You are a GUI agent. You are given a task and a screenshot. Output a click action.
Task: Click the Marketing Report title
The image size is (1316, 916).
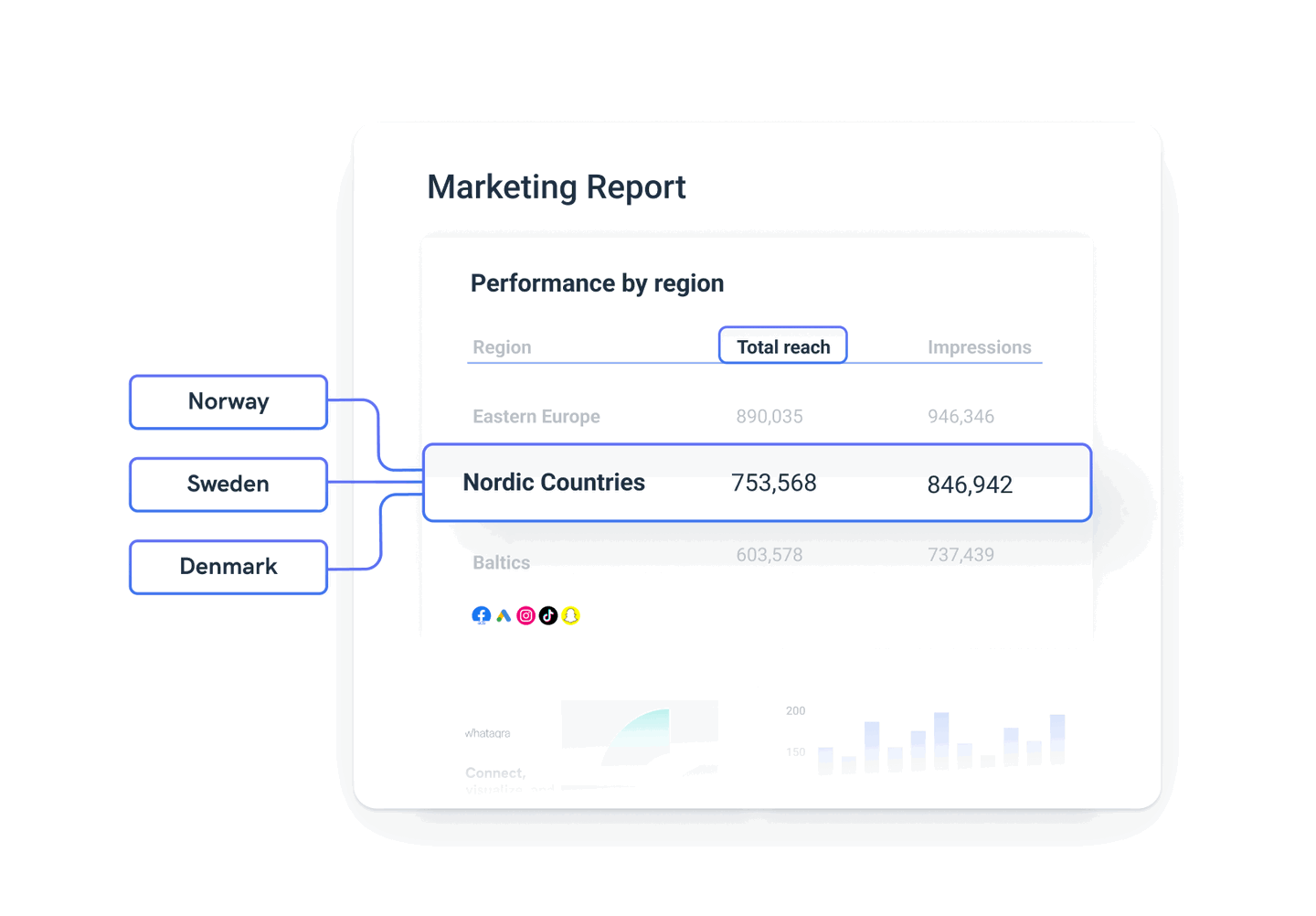click(x=557, y=187)
